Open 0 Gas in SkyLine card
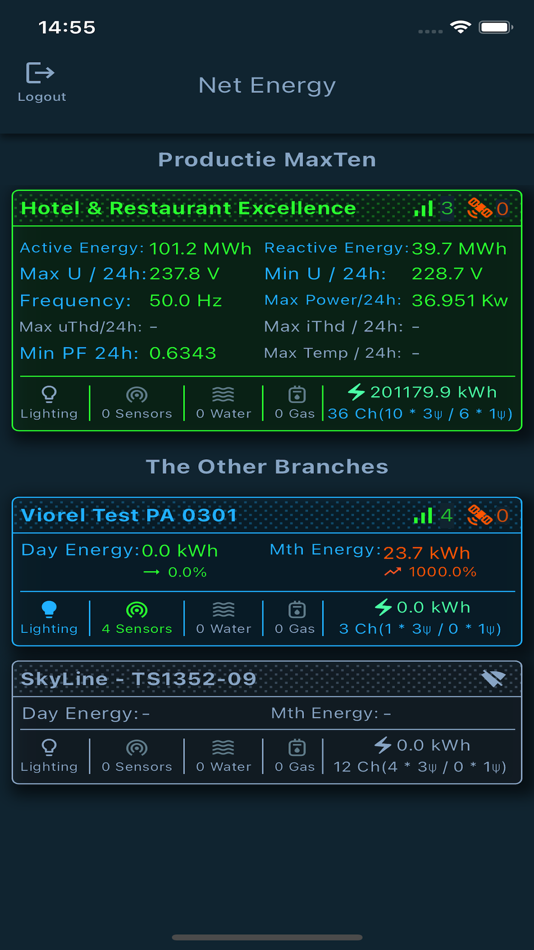 [x=295, y=756]
